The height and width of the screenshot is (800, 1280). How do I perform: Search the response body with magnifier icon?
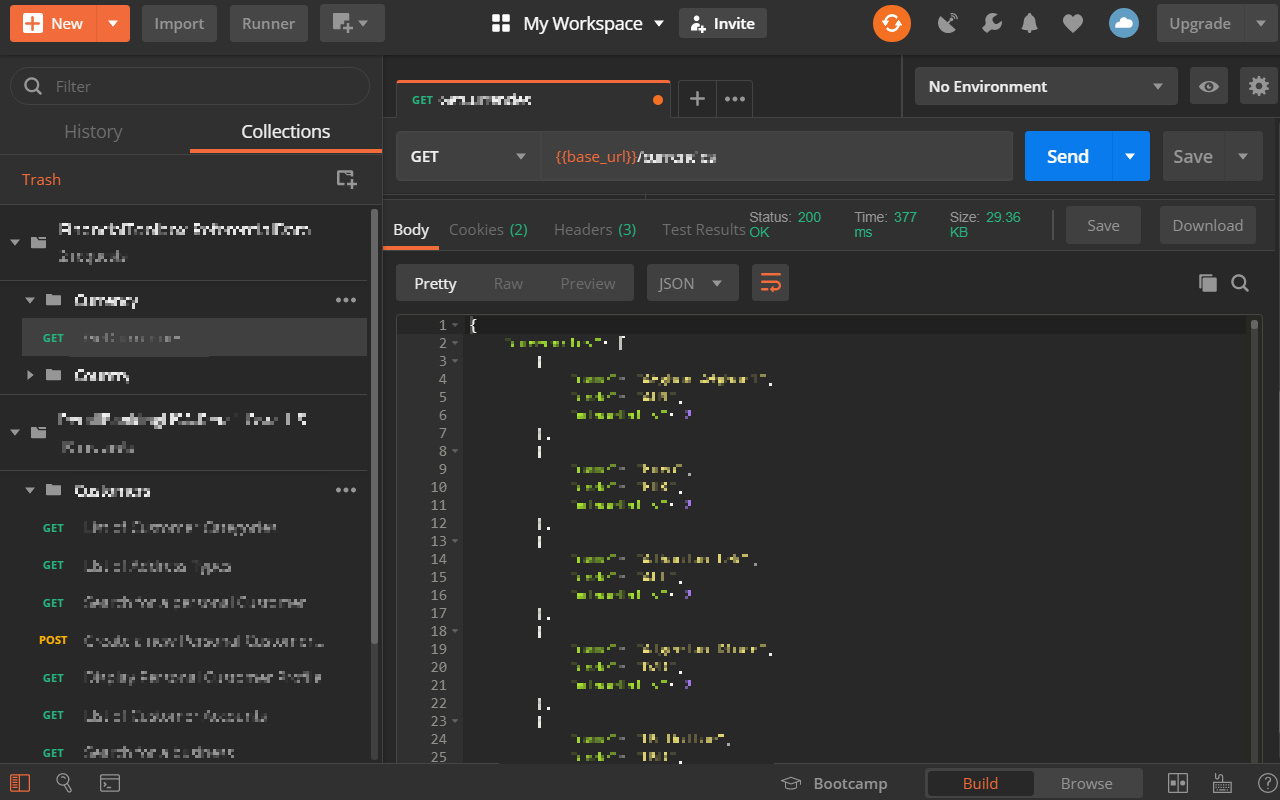pos(1240,283)
